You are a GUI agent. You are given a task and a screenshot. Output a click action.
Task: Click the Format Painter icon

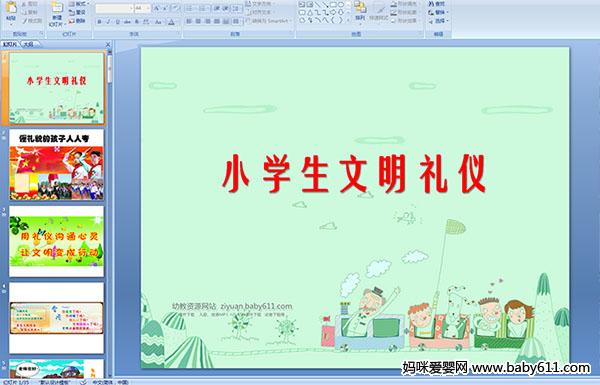(x=32, y=21)
